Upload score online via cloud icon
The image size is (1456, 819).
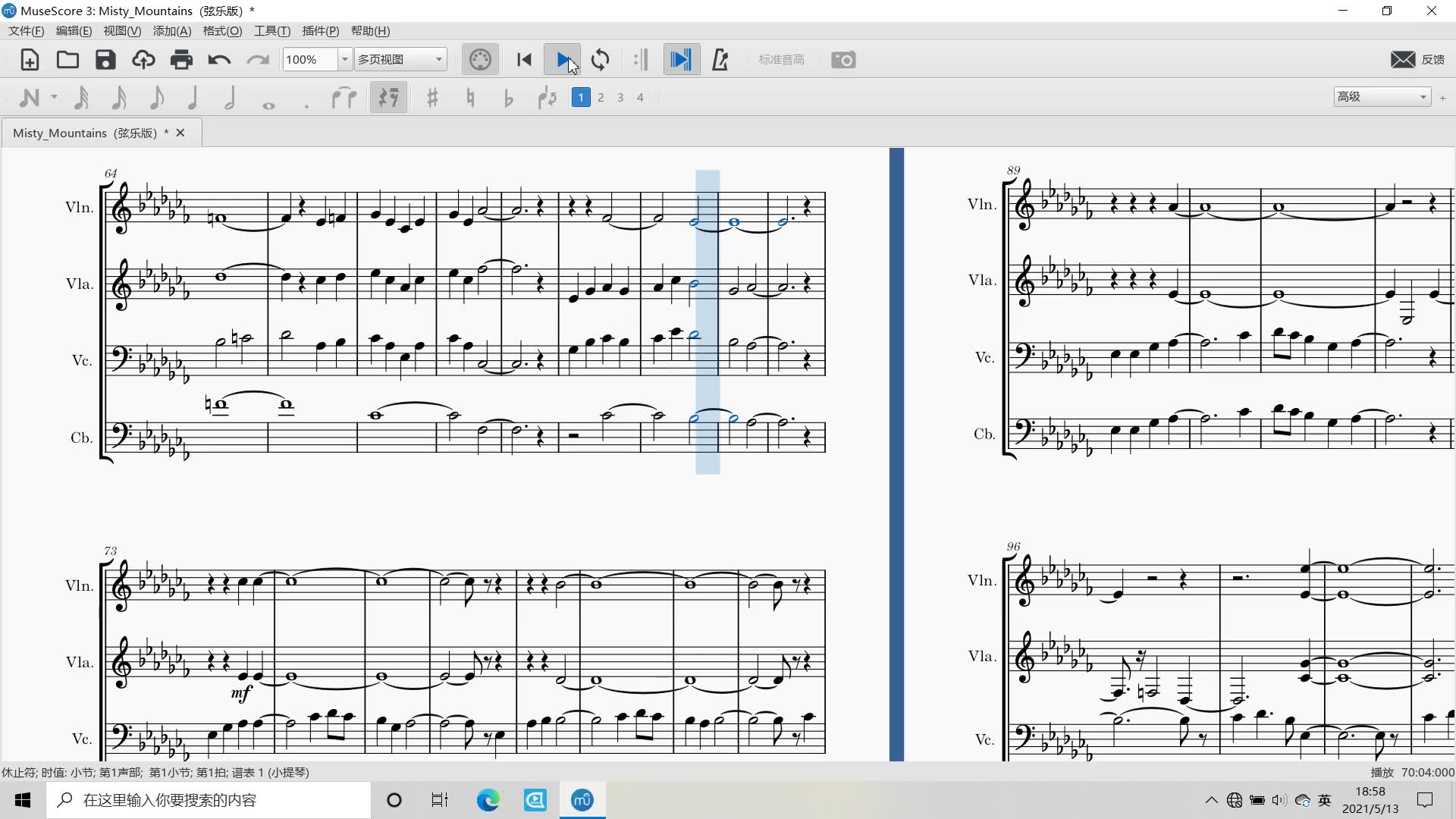point(143,60)
